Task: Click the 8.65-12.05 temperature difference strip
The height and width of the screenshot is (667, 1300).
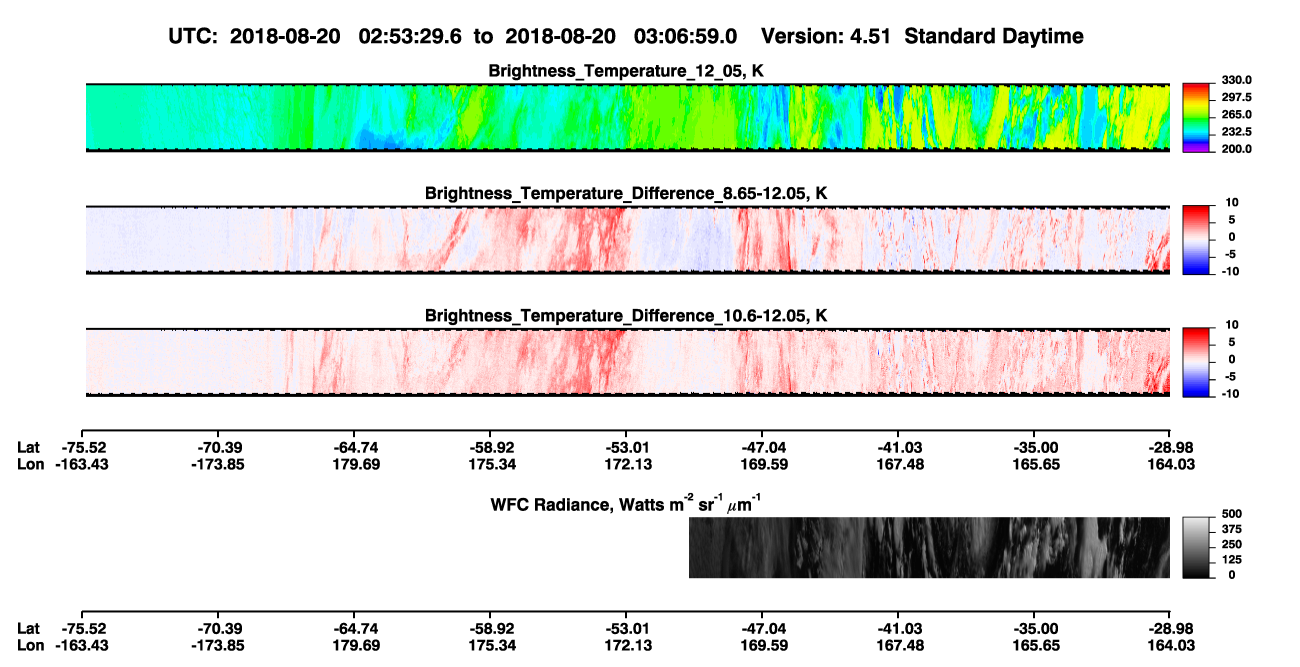Action: pos(628,240)
